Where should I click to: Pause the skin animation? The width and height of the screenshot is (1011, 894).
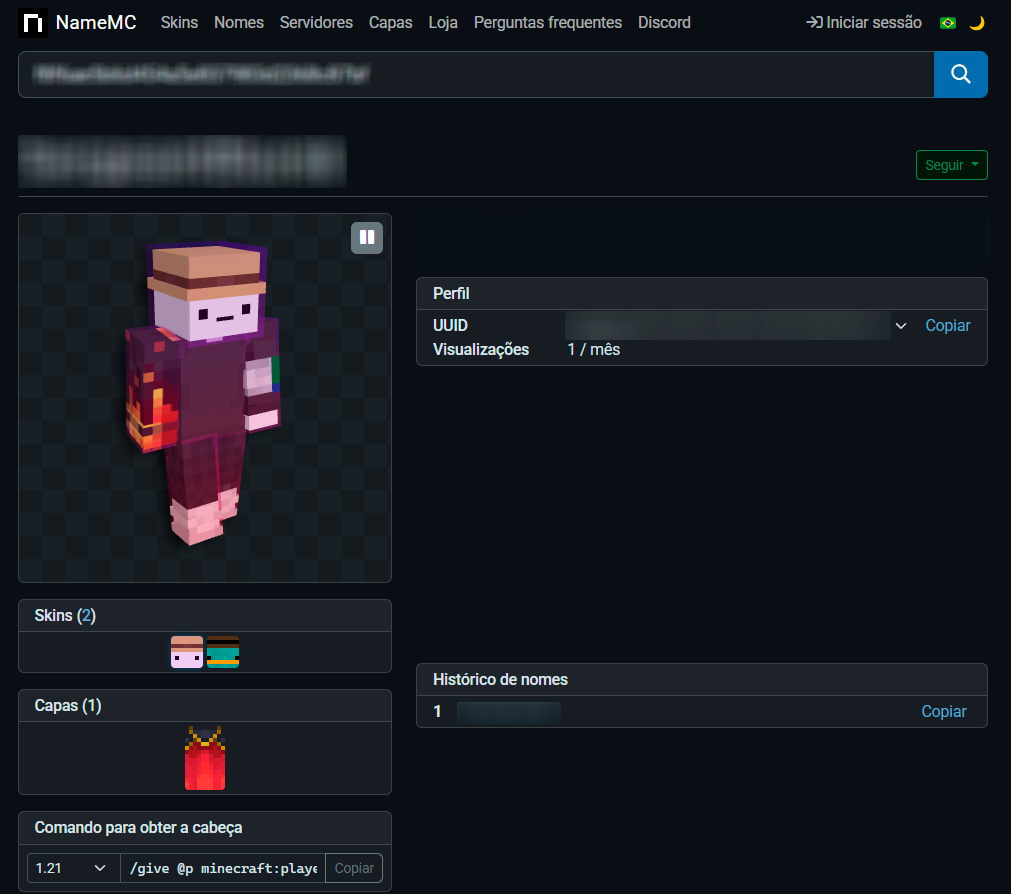coord(366,238)
